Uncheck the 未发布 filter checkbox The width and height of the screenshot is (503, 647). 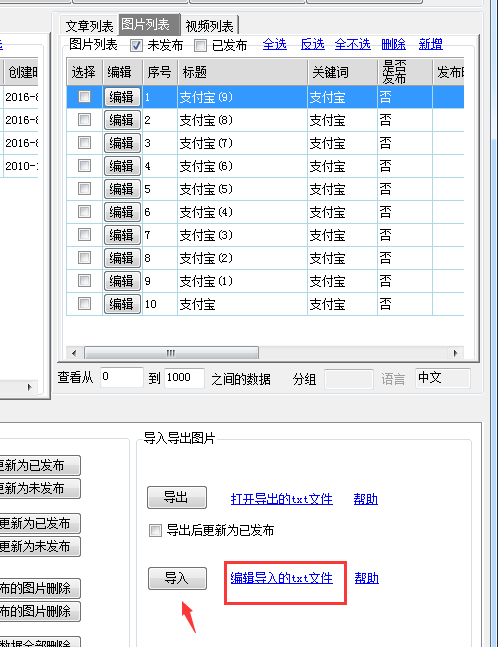point(136,45)
